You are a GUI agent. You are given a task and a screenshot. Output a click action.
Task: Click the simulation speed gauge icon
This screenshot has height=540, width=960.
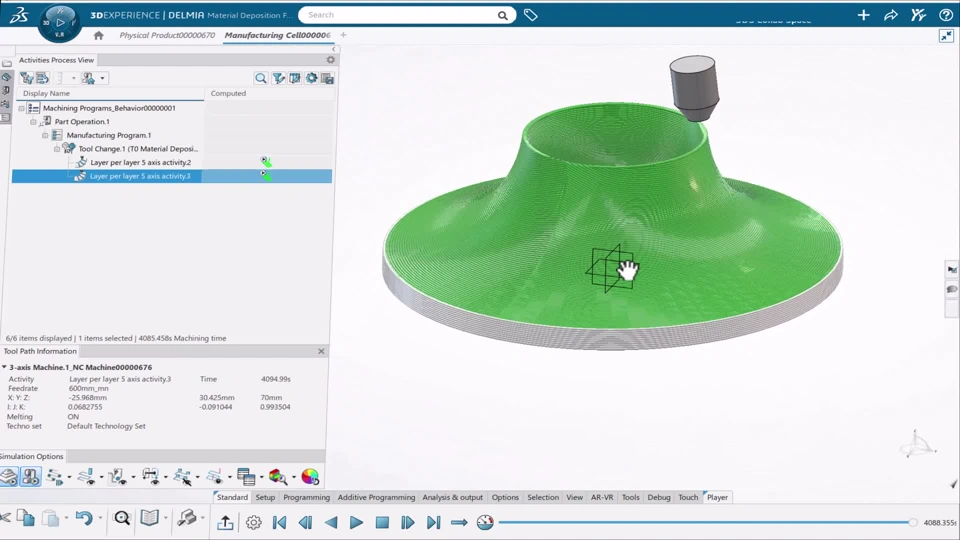click(485, 522)
